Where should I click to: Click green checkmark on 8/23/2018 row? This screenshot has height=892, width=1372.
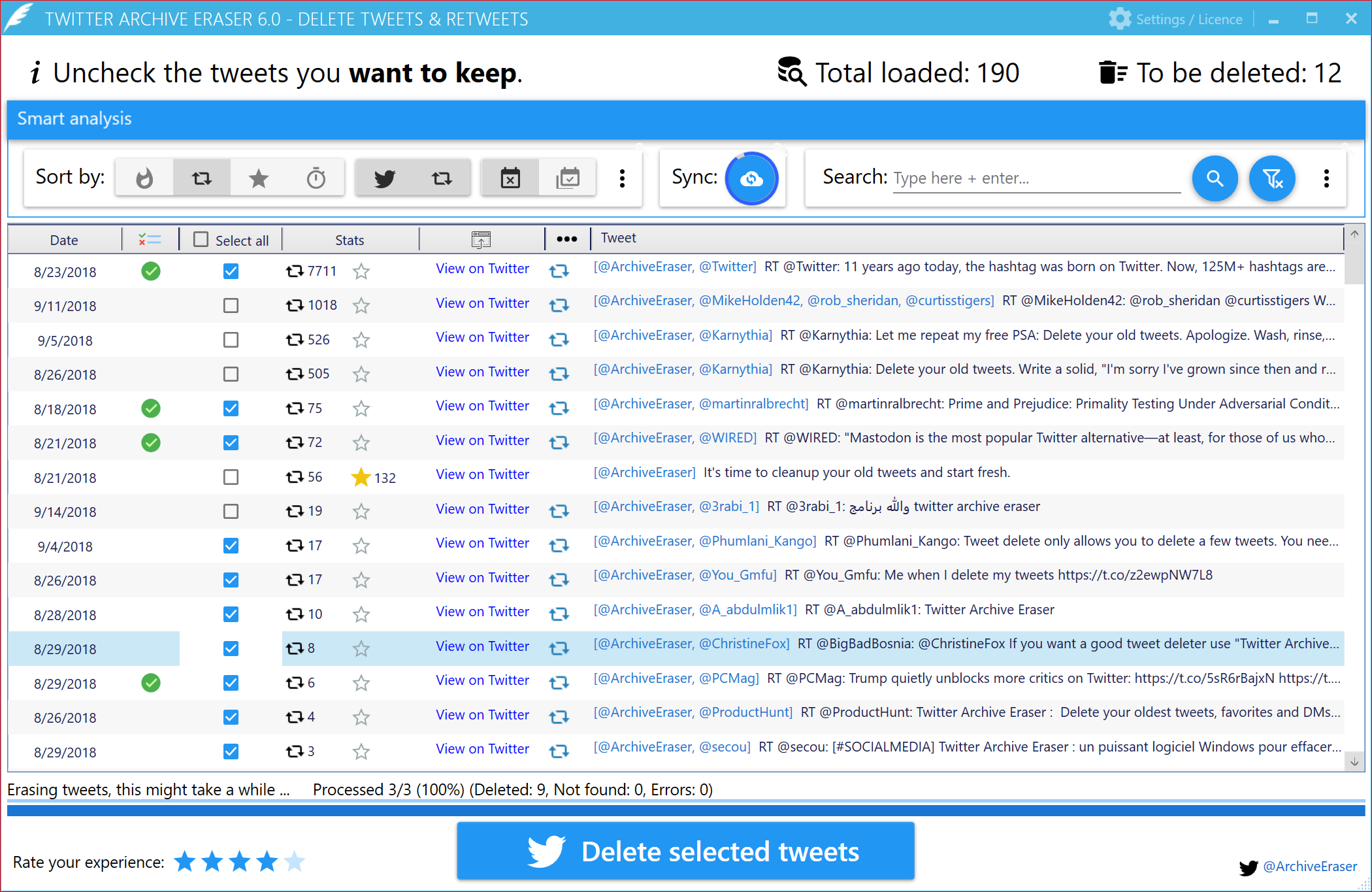[x=151, y=271]
